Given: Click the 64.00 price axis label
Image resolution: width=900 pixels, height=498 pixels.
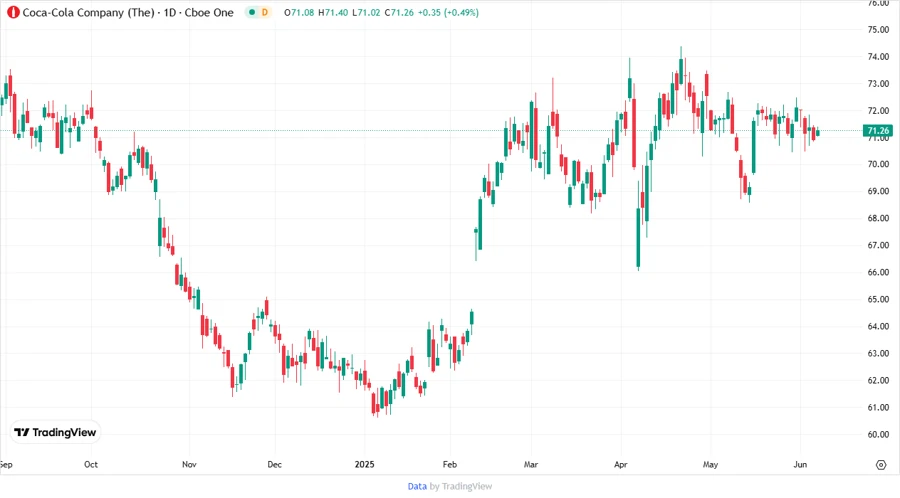Looking at the screenshot, I should 878,326.
